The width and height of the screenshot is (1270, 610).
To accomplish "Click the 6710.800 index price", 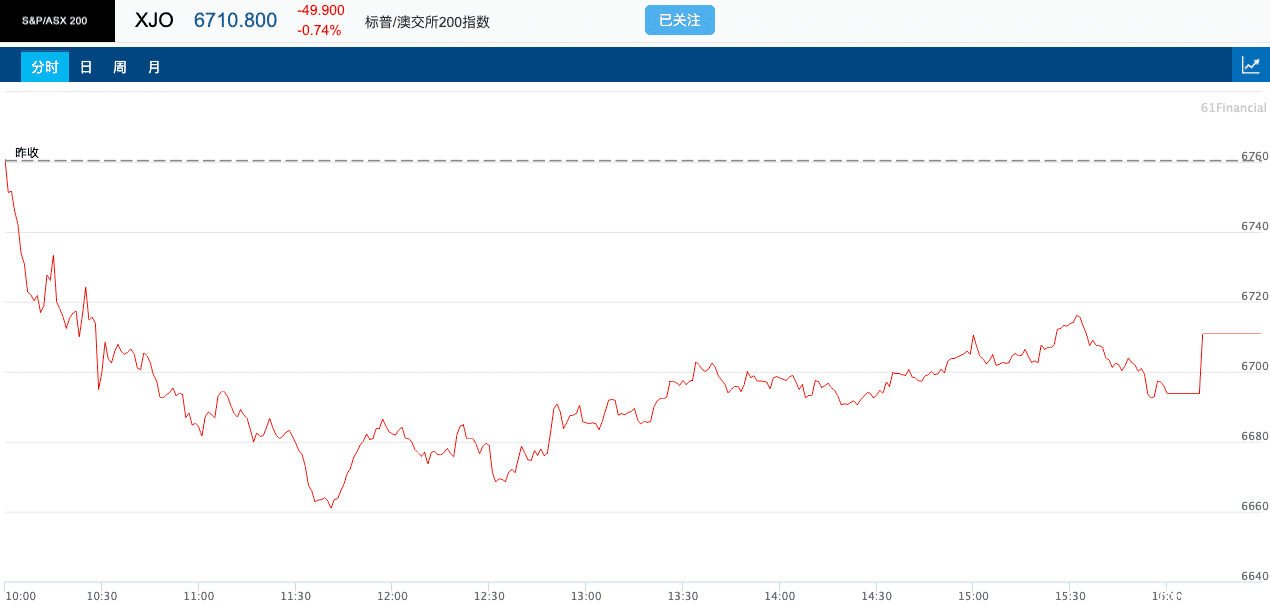I will pos(235,20).
